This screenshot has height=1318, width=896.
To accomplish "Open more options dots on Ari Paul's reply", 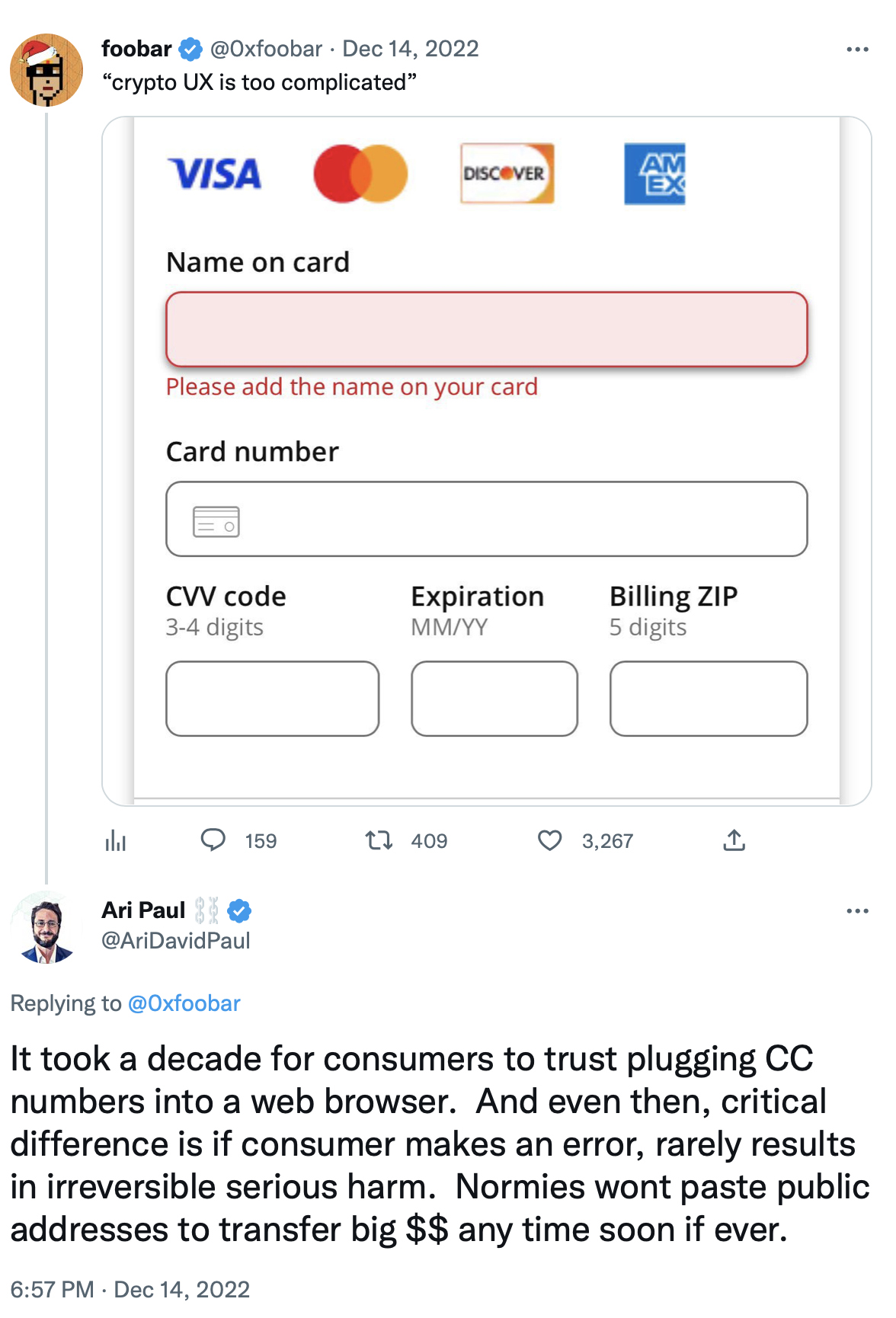I will [x=857, y=911].
